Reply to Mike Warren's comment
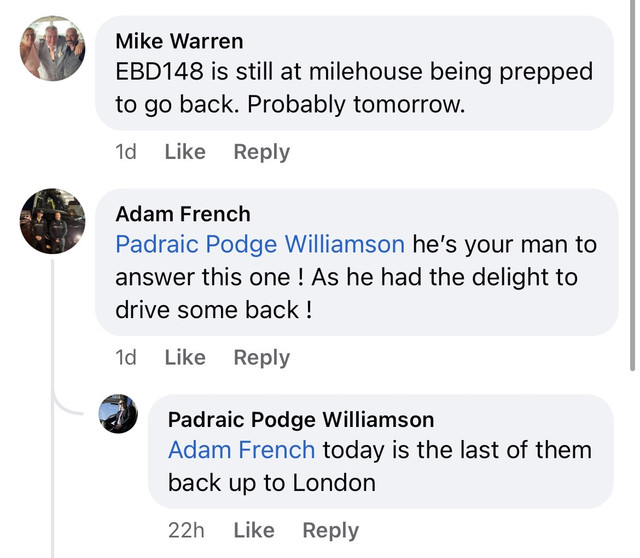Image resolution: width=640 pixels, height=558 pixels. click(x=262, y=152)
